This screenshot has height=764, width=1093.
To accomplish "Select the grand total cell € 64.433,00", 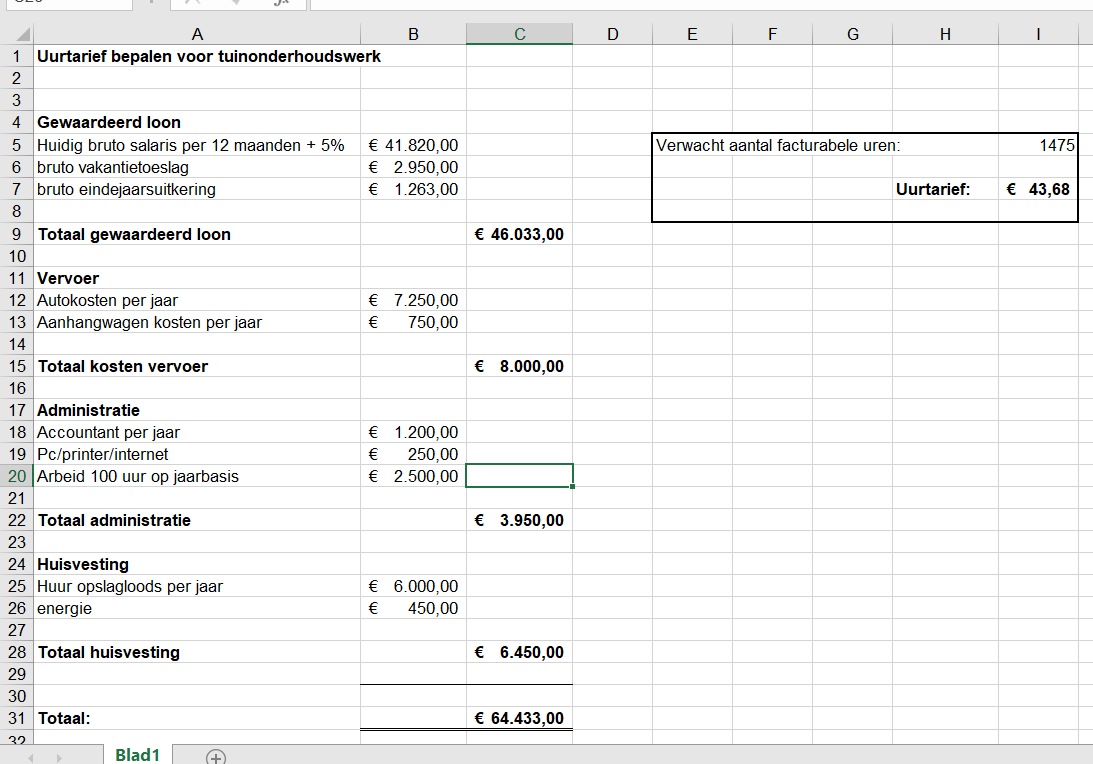I will pos(519,718).
